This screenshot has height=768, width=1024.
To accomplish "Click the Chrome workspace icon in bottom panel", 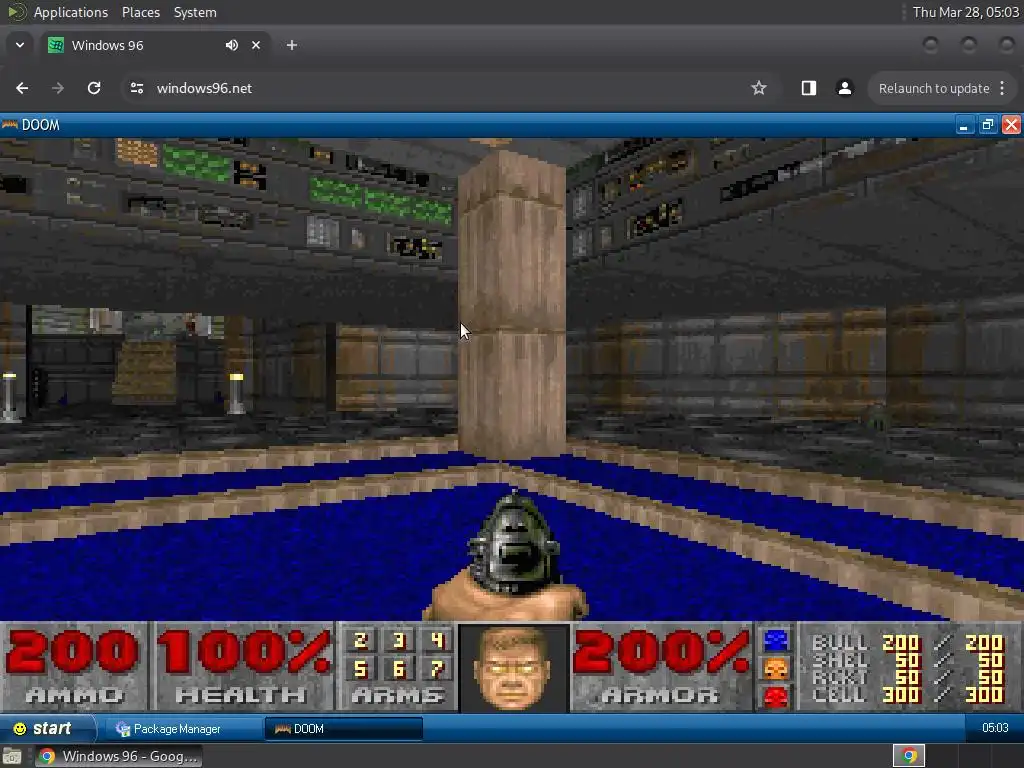I will click(x=908, y=756).
